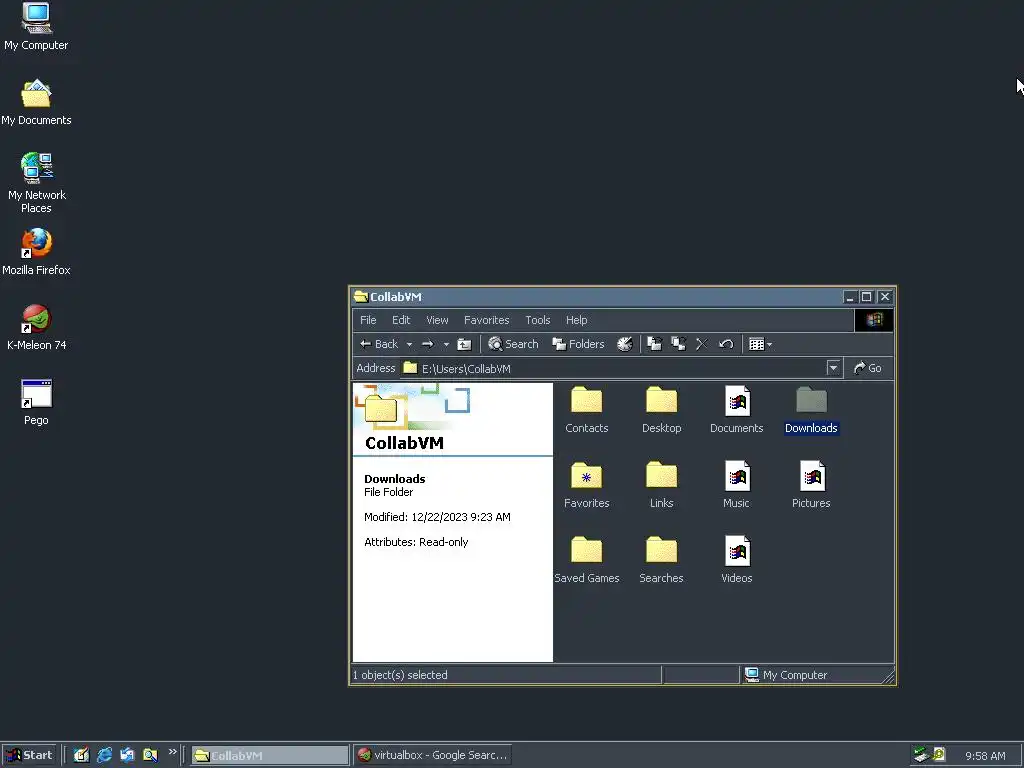
Task: Switch to virtualbox Google Search taskbar button
Action: pos(432,756)
